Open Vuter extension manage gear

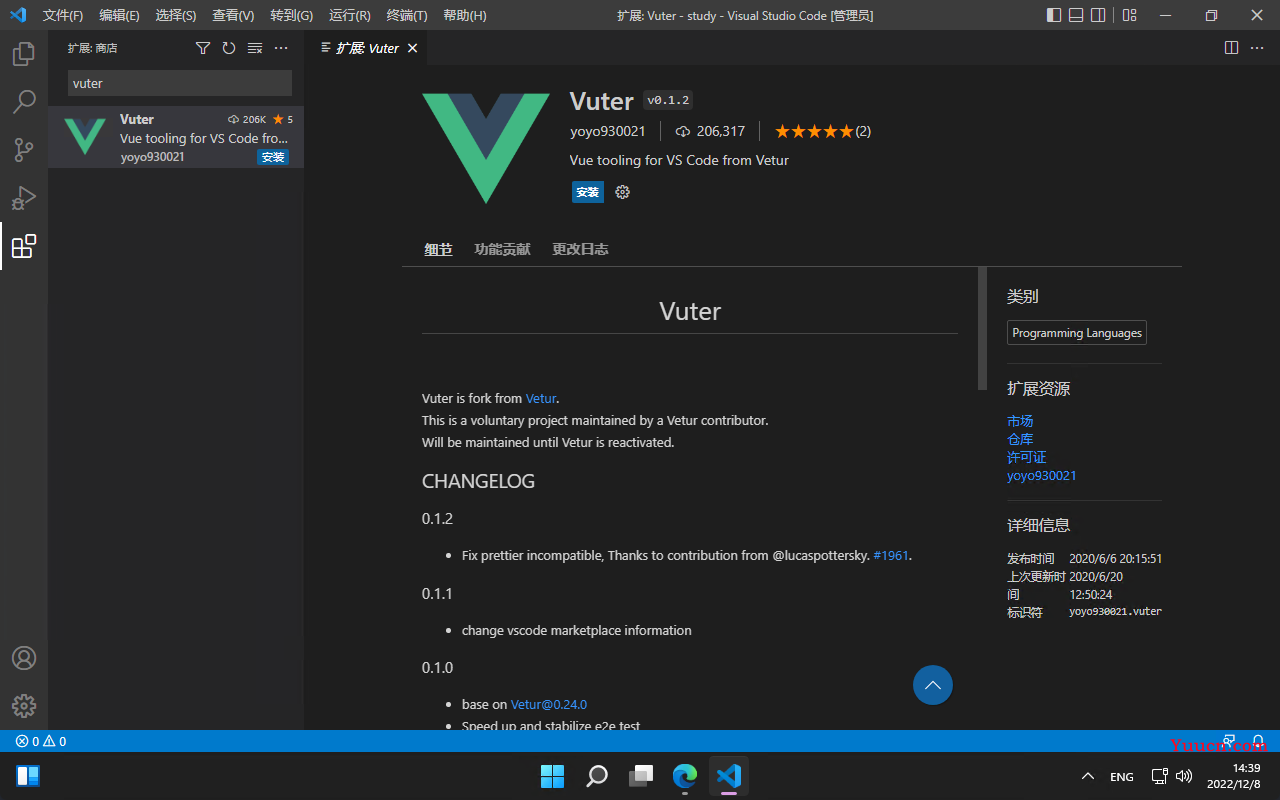pos(623,192)
